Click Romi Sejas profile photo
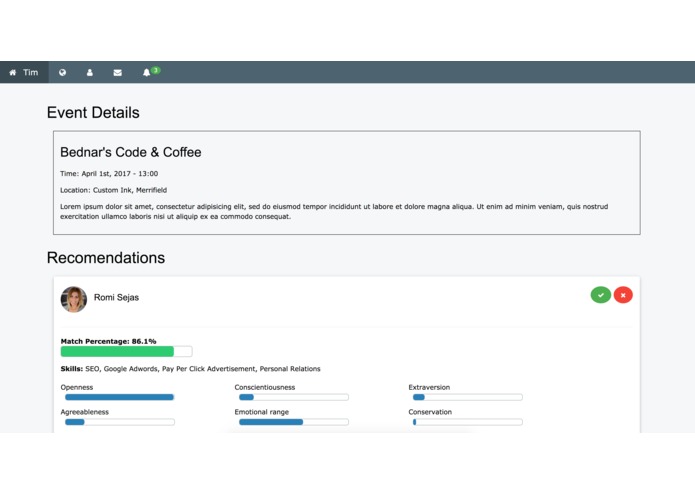This screenshot has width=695, height=494. [74, 299]
